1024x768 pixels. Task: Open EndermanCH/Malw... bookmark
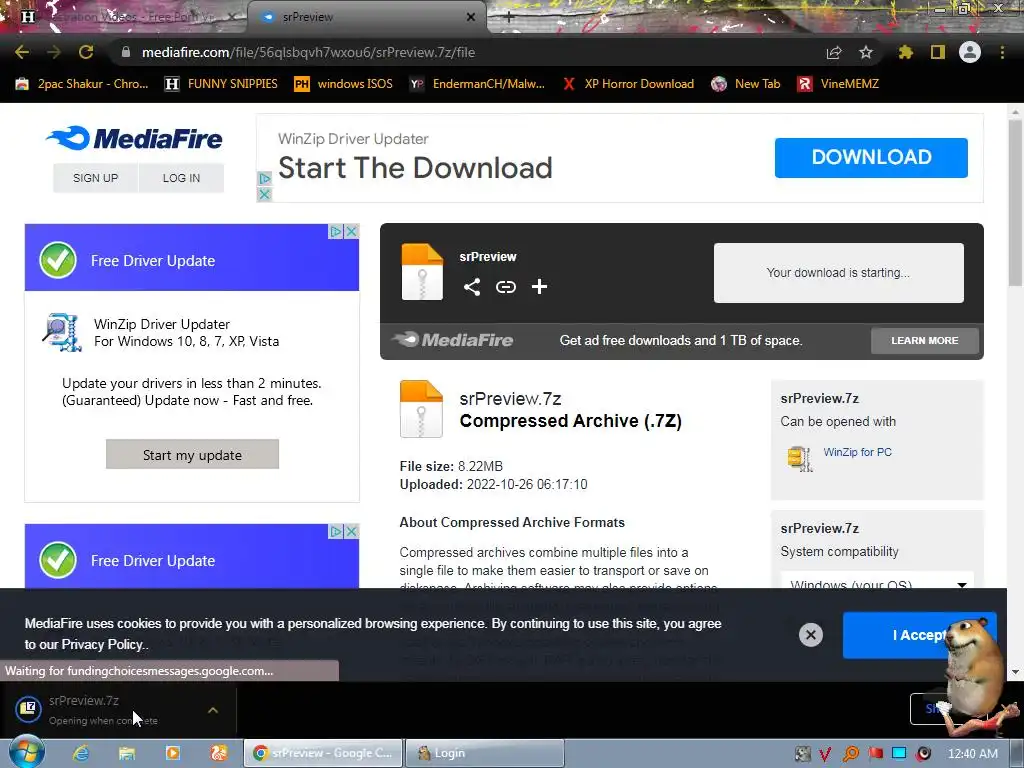[477, 84]
